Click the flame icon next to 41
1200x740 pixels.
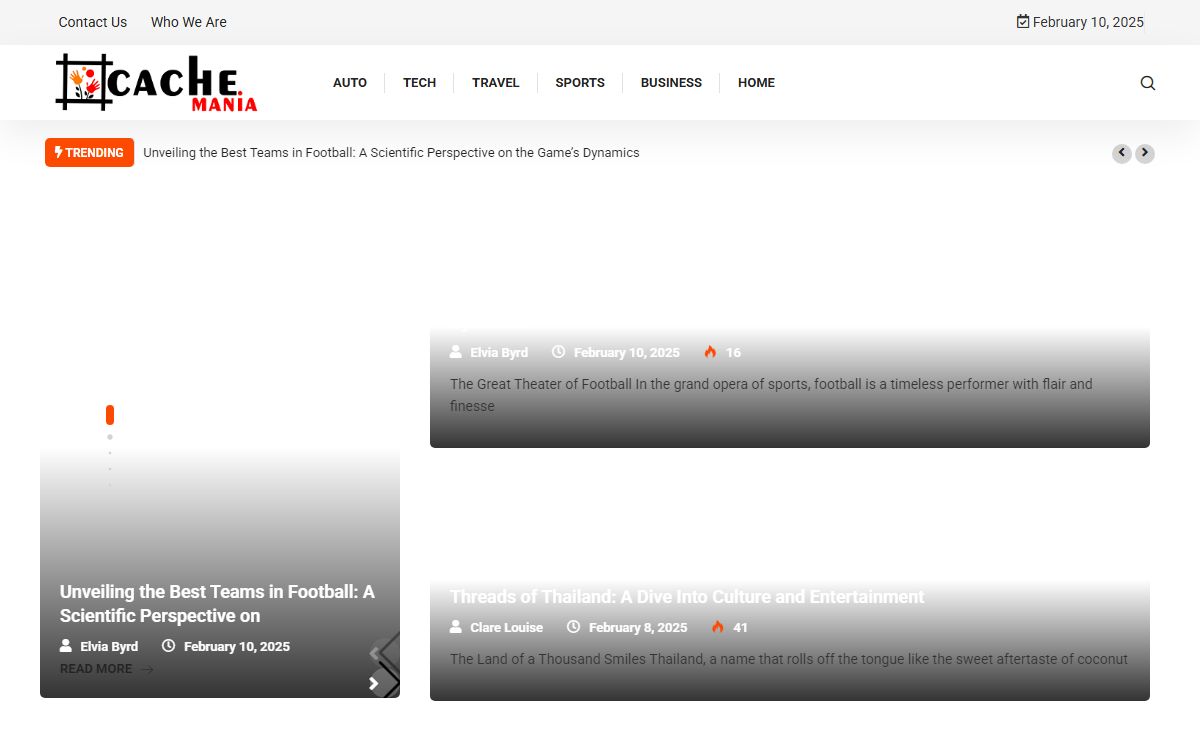tap(717, 627)
